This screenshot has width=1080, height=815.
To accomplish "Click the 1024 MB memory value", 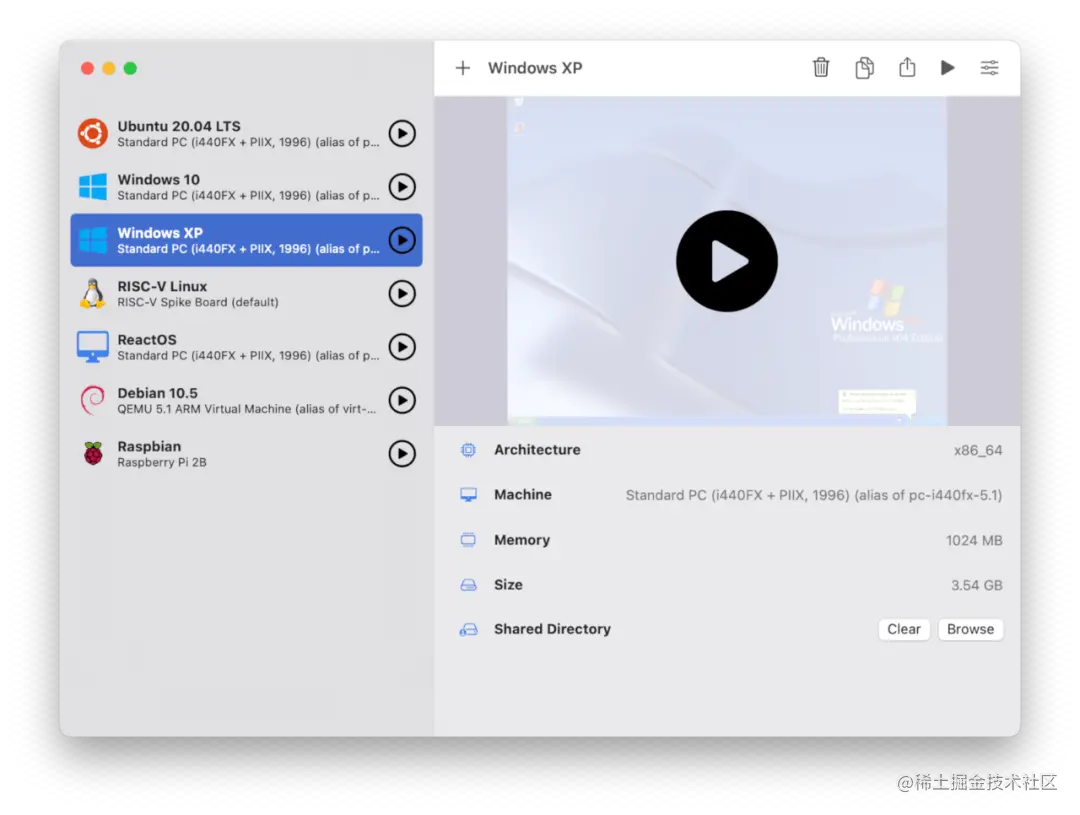I will (x=974, y=540).
